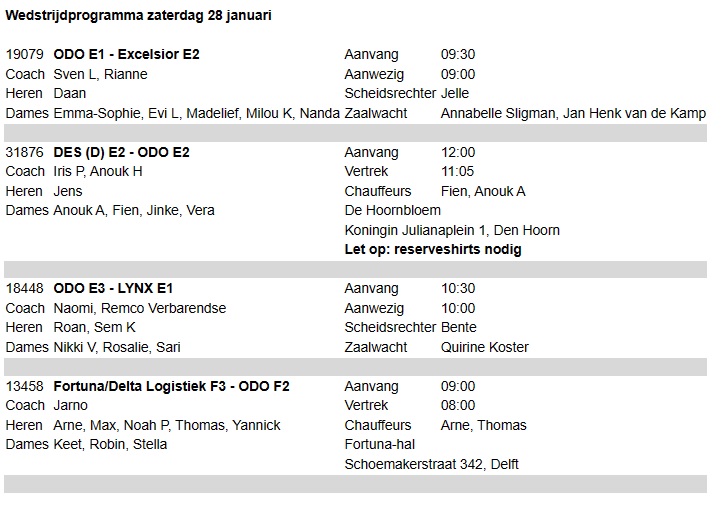Click venue name Fortuna-hal

[x=380, y=444]
